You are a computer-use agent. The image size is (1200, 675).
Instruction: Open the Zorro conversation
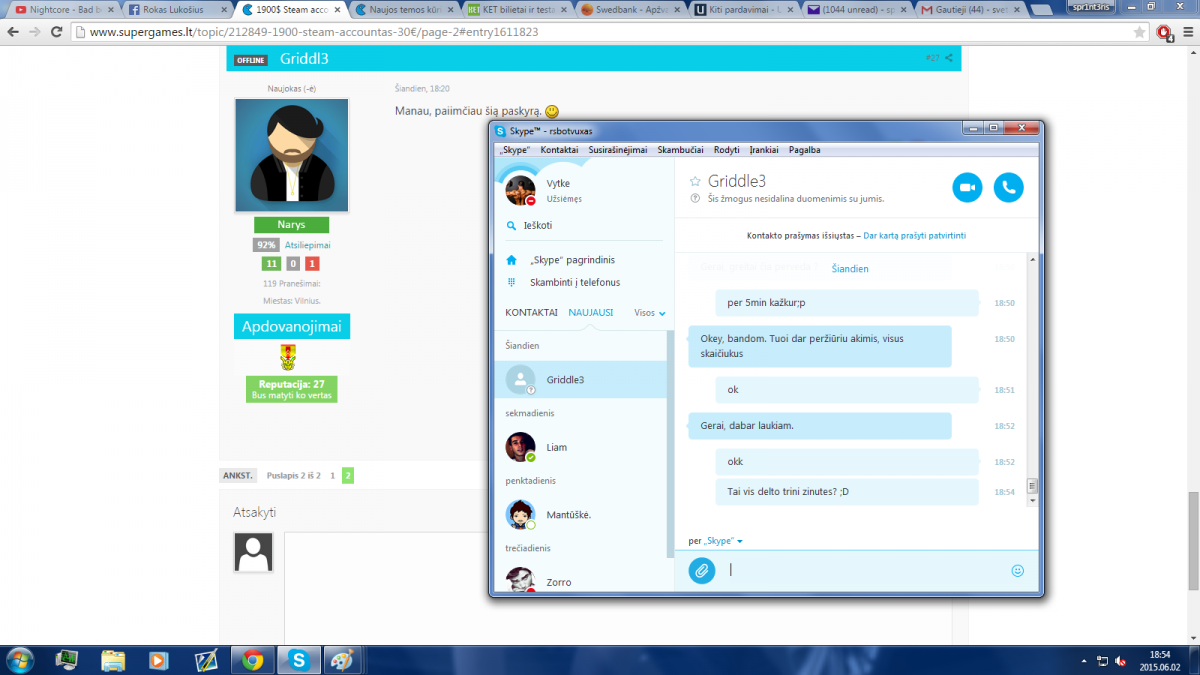[581, 579]
